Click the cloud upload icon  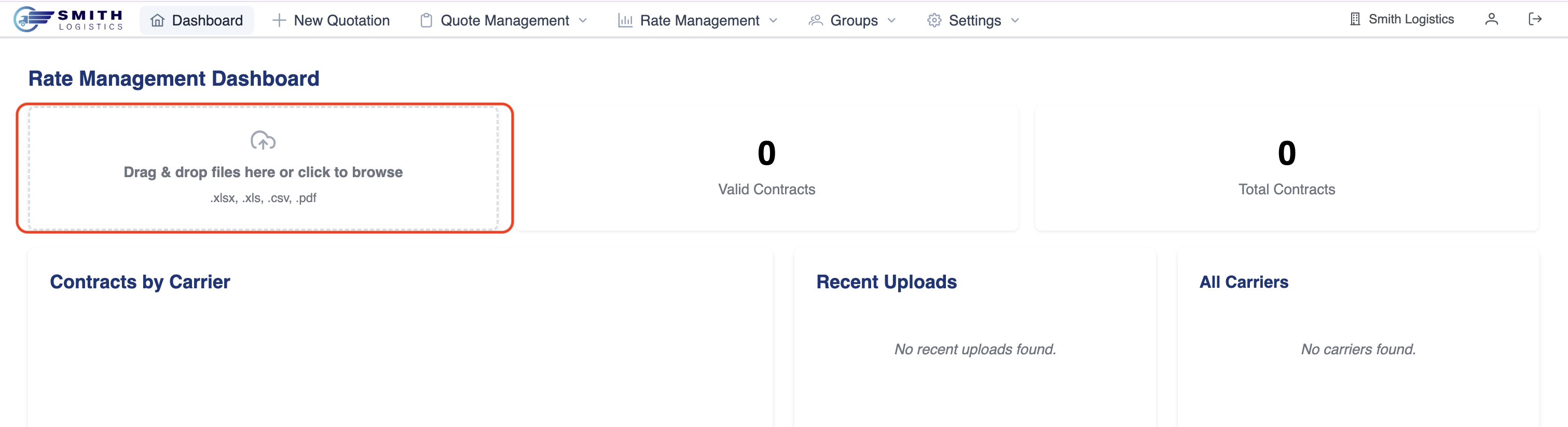pos(263,141)
